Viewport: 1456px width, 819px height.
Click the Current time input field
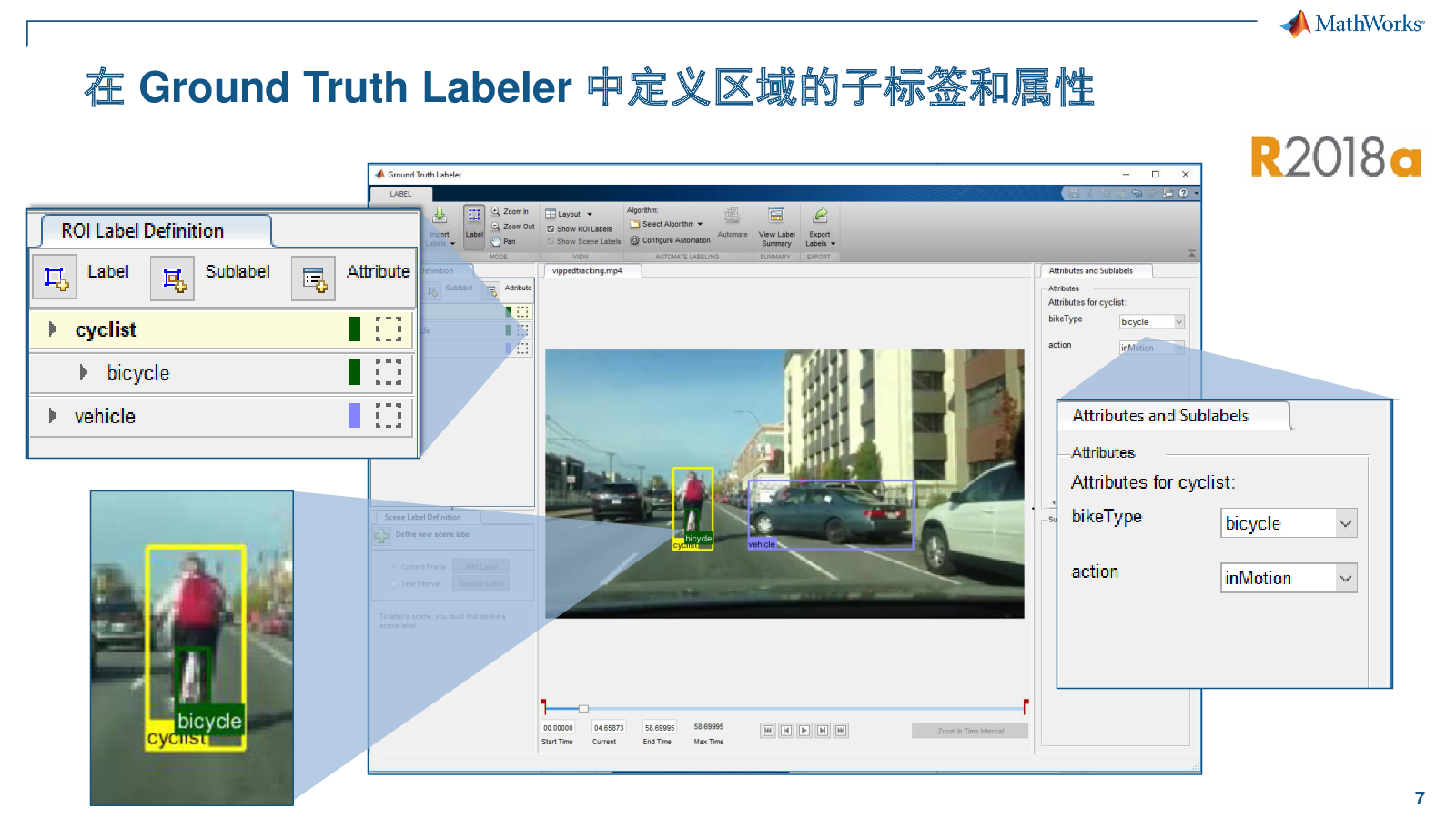pyautogui.click(x=609, y=728)
